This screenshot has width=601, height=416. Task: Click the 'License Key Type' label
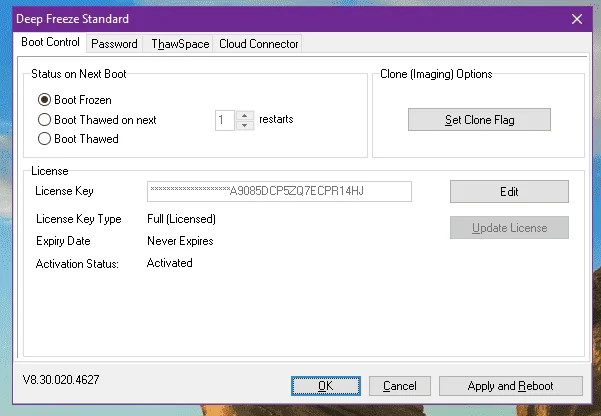[79, 219]
